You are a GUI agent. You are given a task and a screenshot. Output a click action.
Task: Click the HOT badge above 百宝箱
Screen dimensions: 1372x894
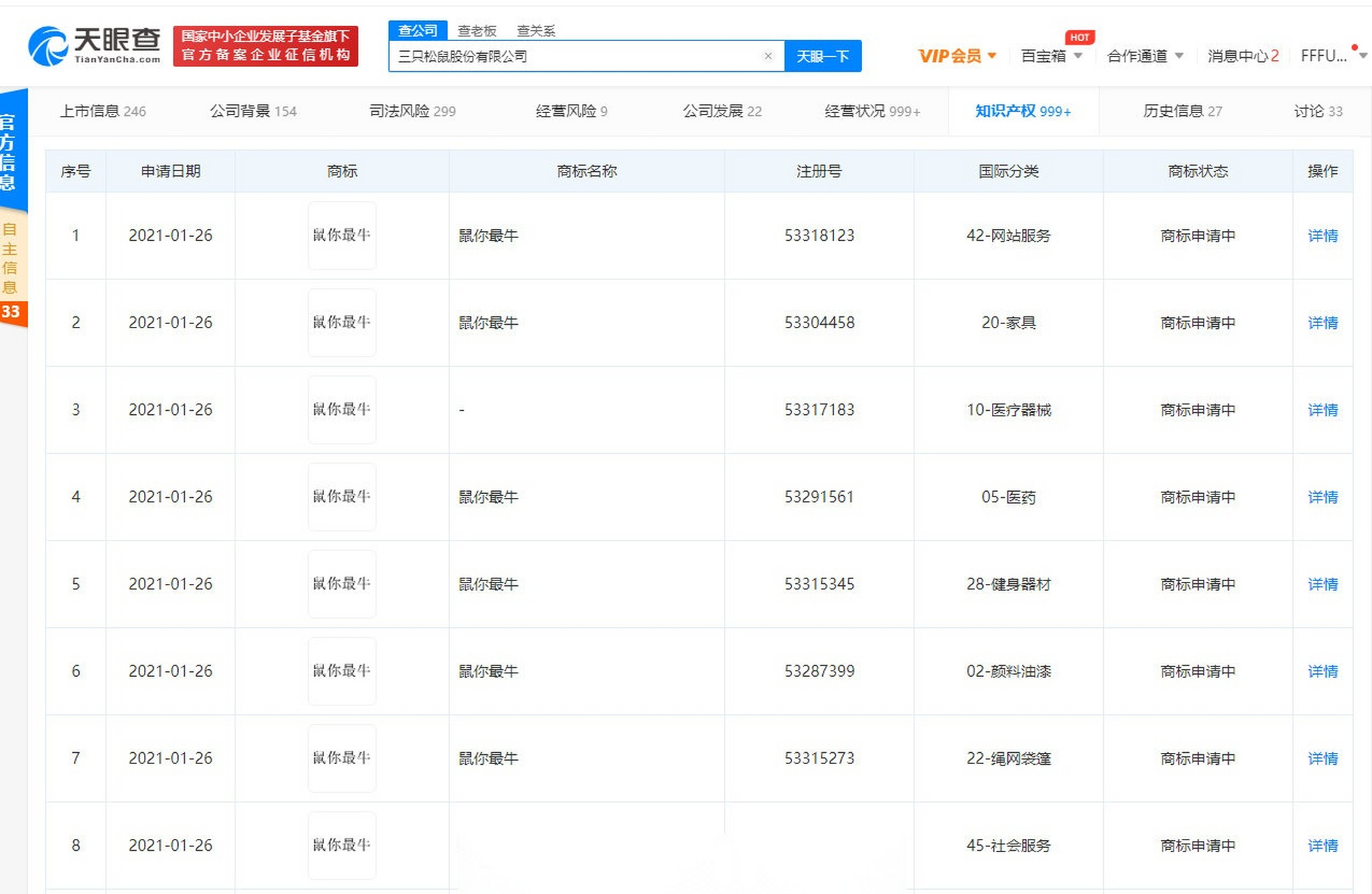[1079, 37]
